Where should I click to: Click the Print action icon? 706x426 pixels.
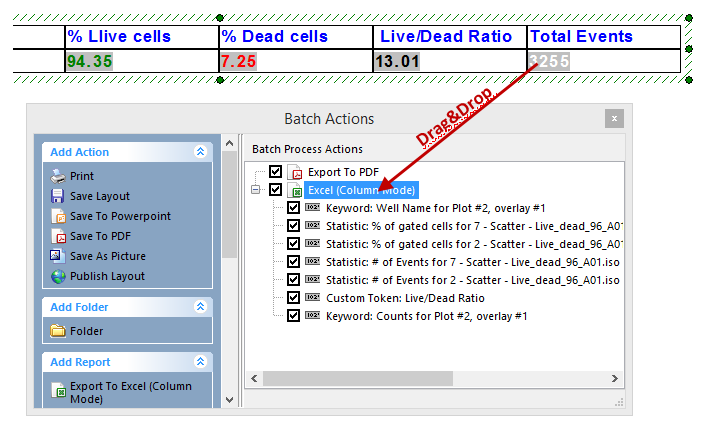pos(57,176)
